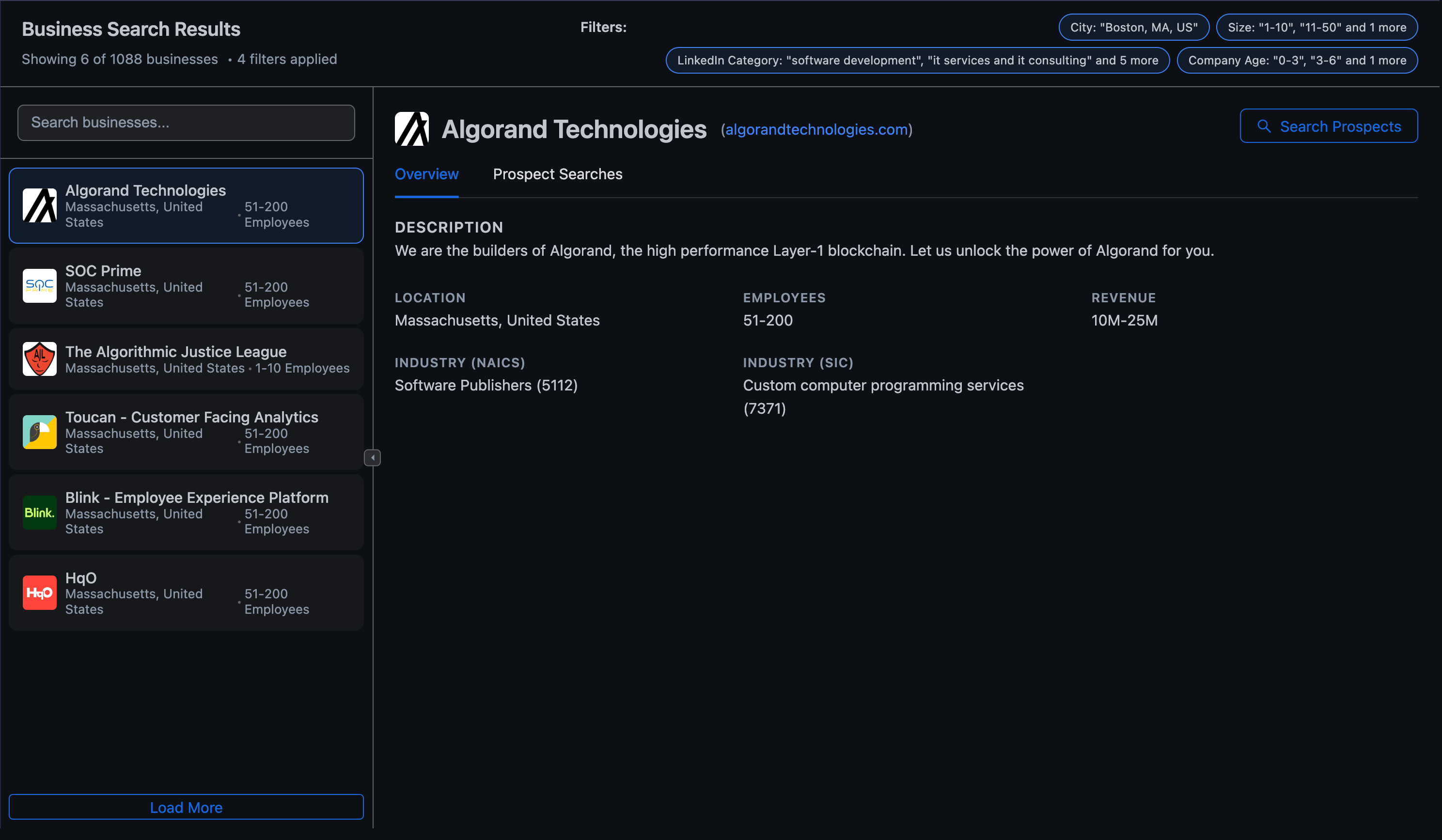The width and height of the screenshot is (1442, 840).
Task: Click the large Algorand logo in the detail header
Action: coord(411,129)
